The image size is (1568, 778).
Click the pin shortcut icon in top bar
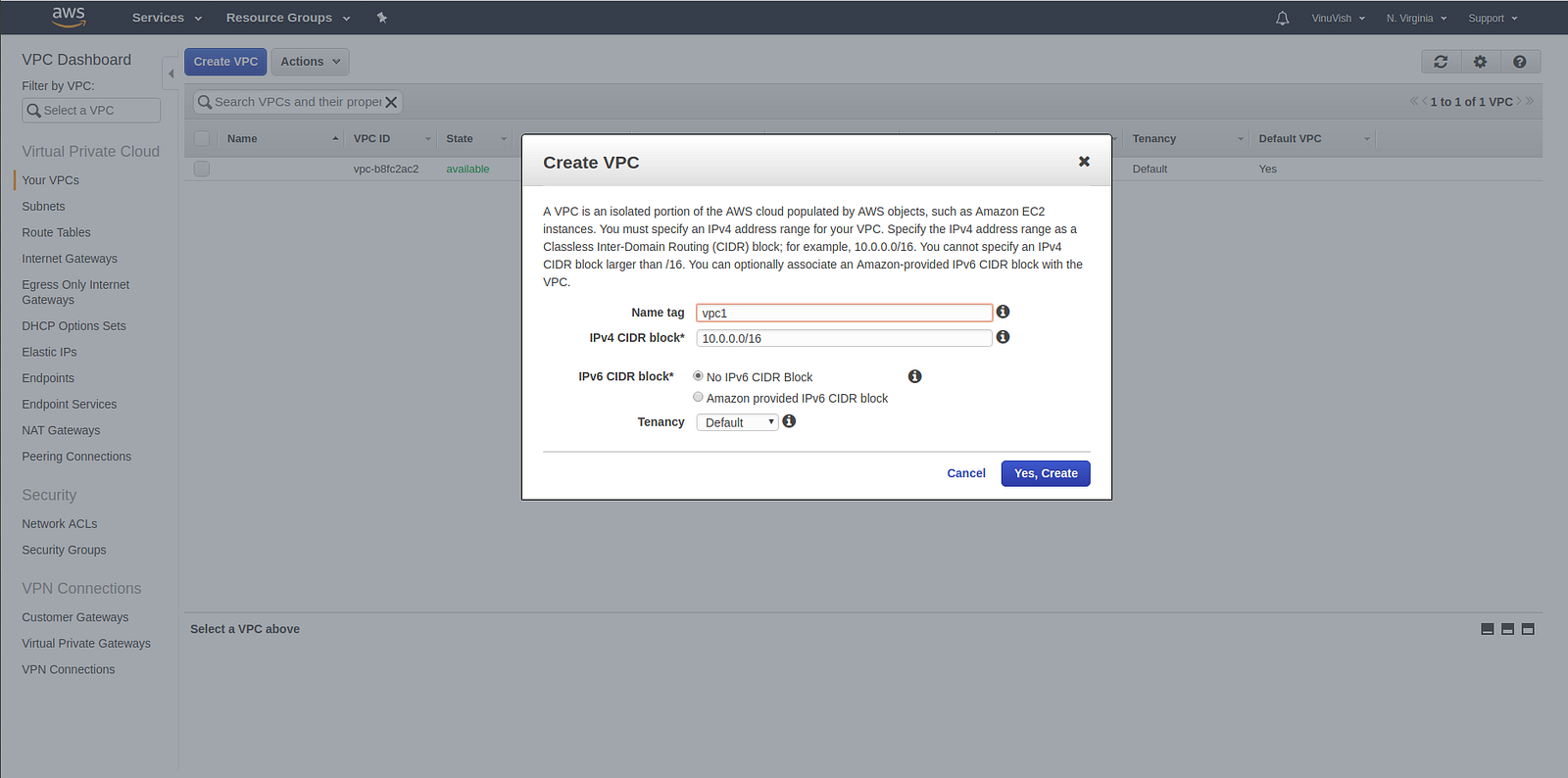pos(382,18)
